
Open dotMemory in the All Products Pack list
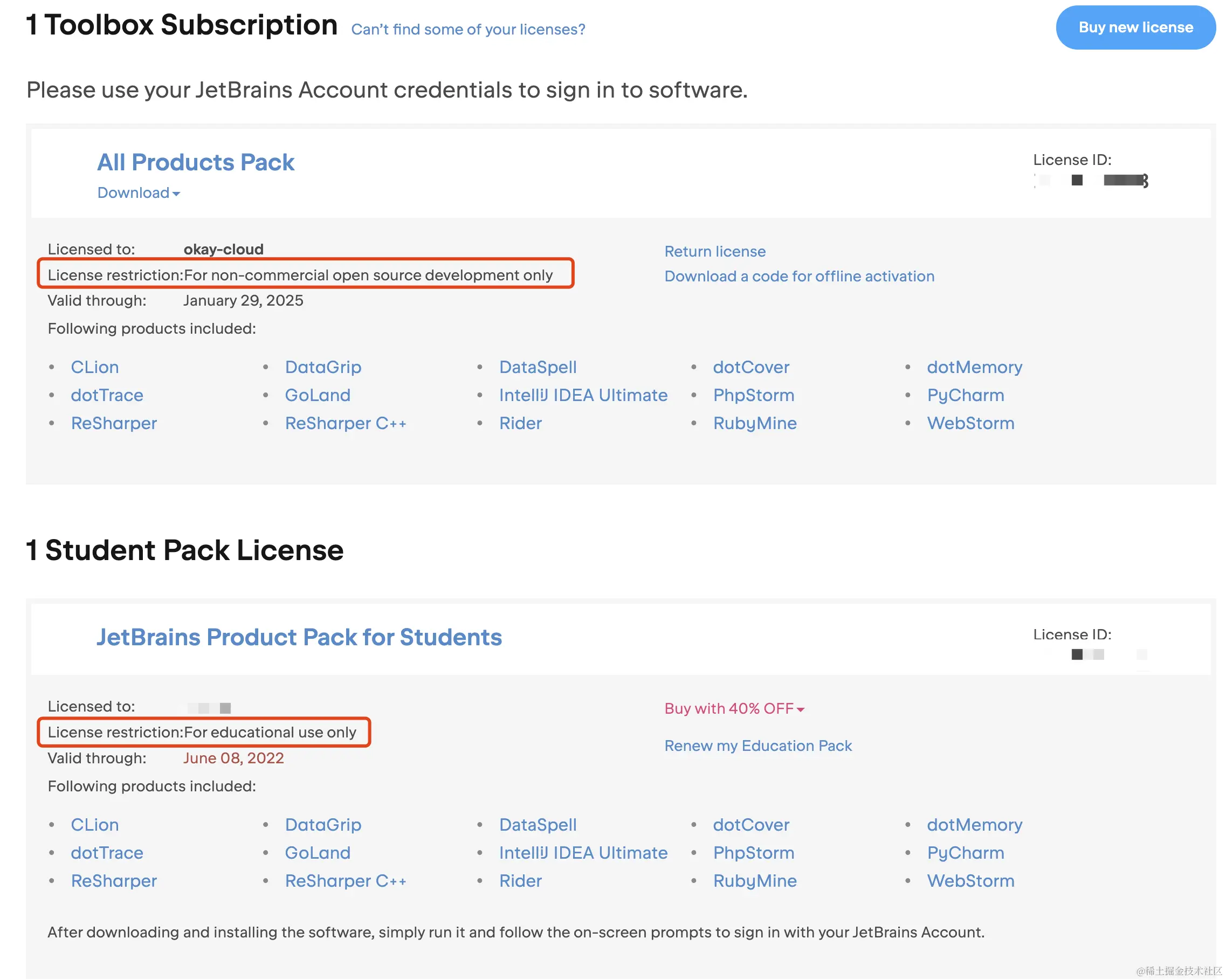tap(974, 367)
